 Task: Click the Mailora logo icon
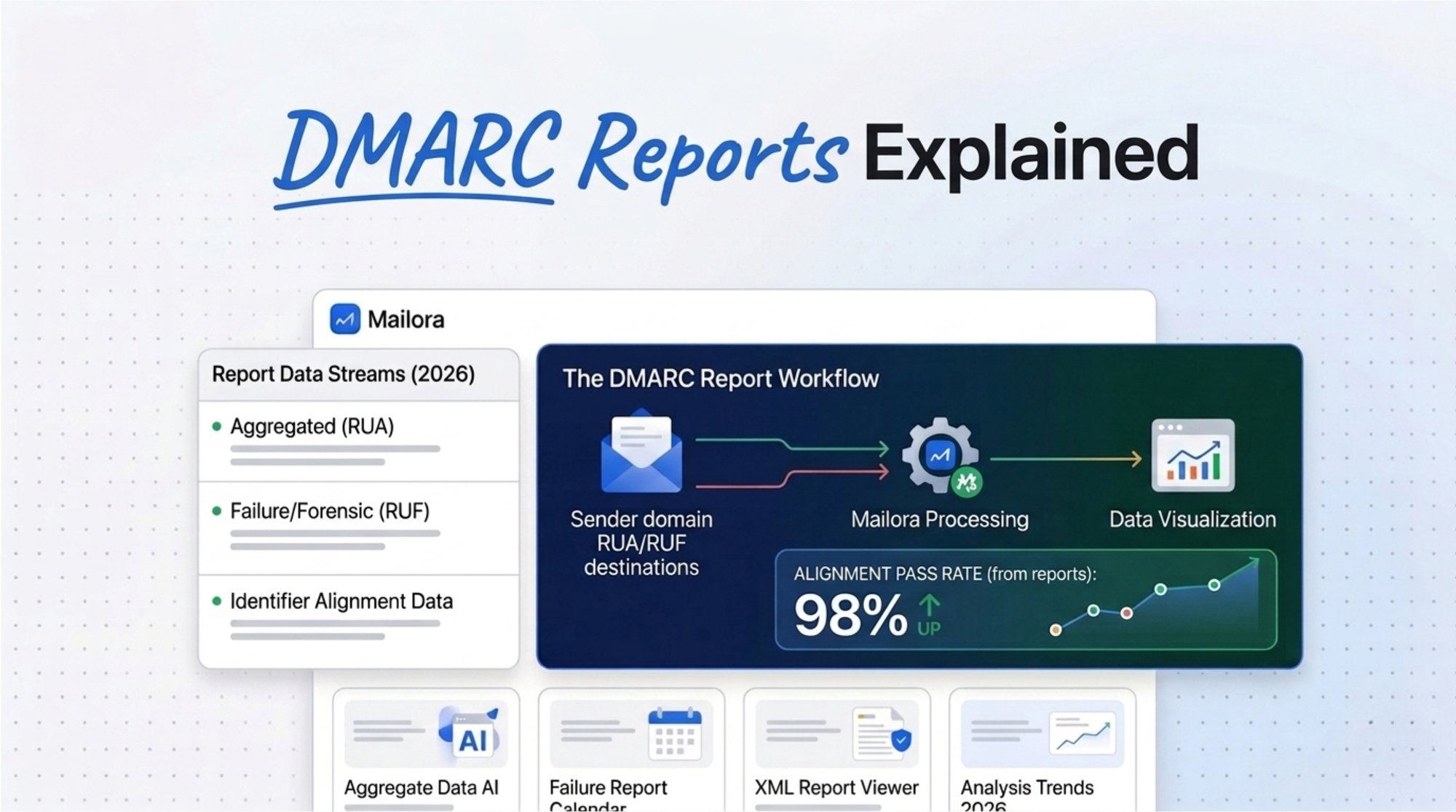coord(344,319)
